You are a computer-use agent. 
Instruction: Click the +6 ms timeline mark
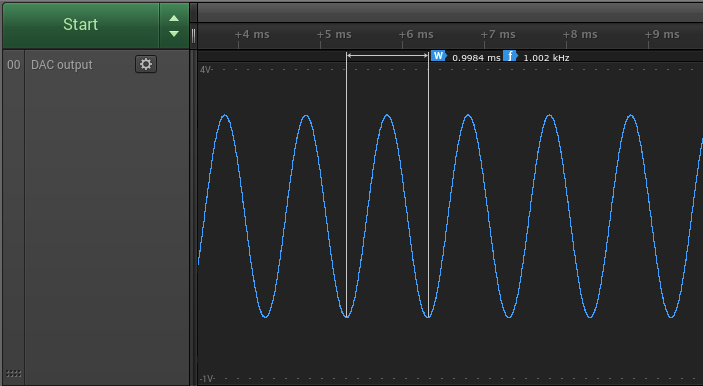[416, 35]
